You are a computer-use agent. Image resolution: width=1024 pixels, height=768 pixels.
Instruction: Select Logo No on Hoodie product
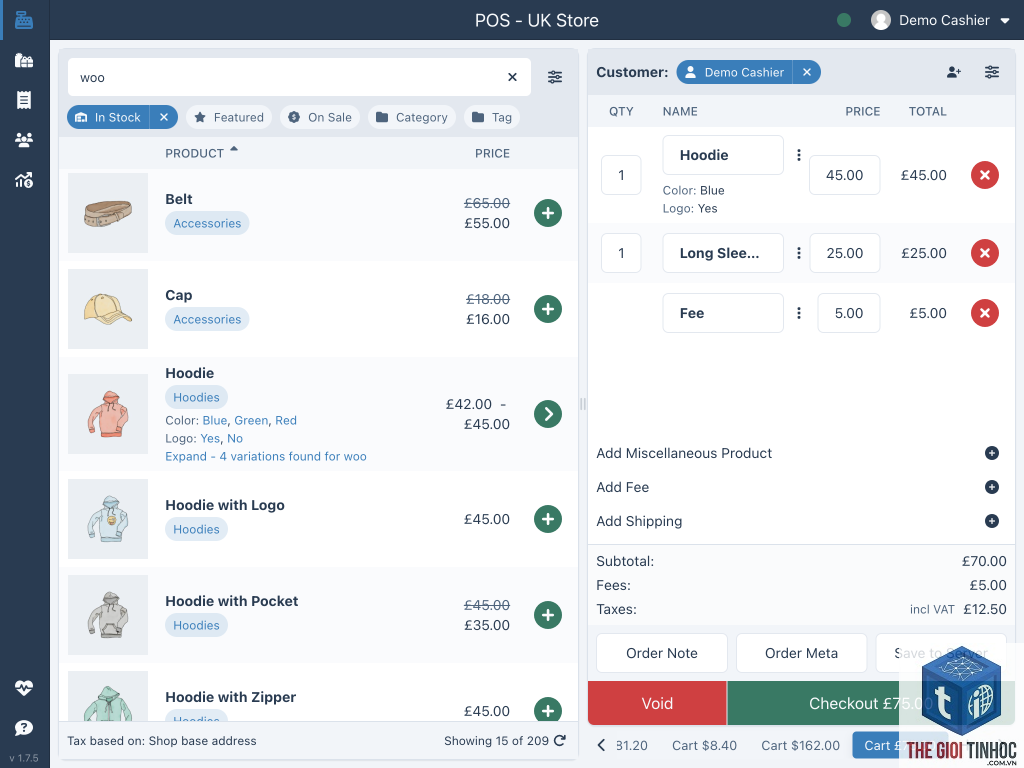pyautogui.click(x=235, y=438)
